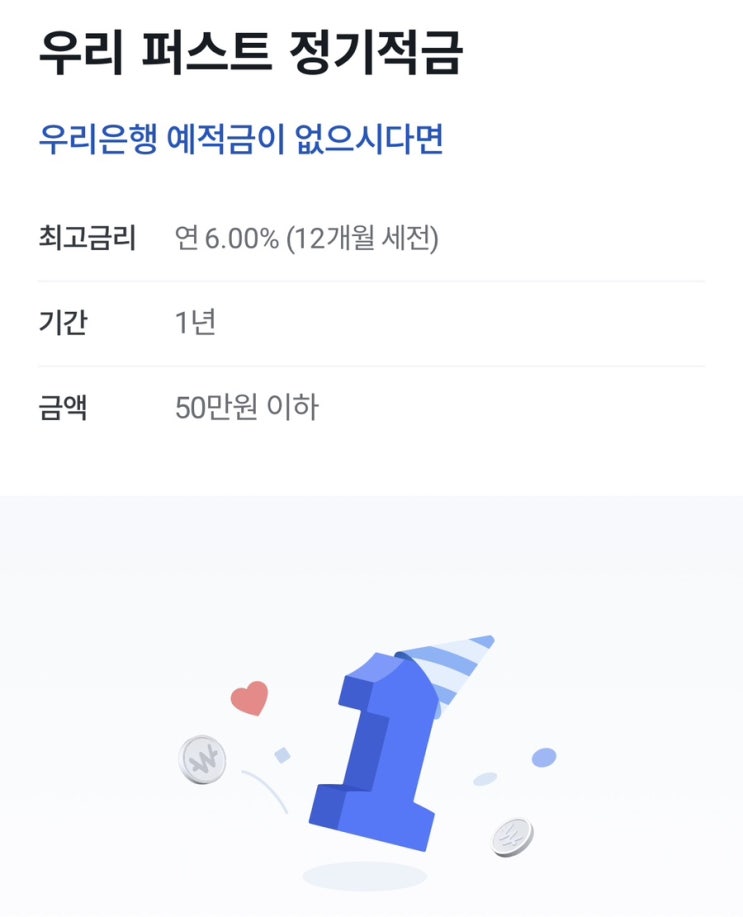Select the 기간 row label
This screenshot has height=917, width=743.
[62, 323]
